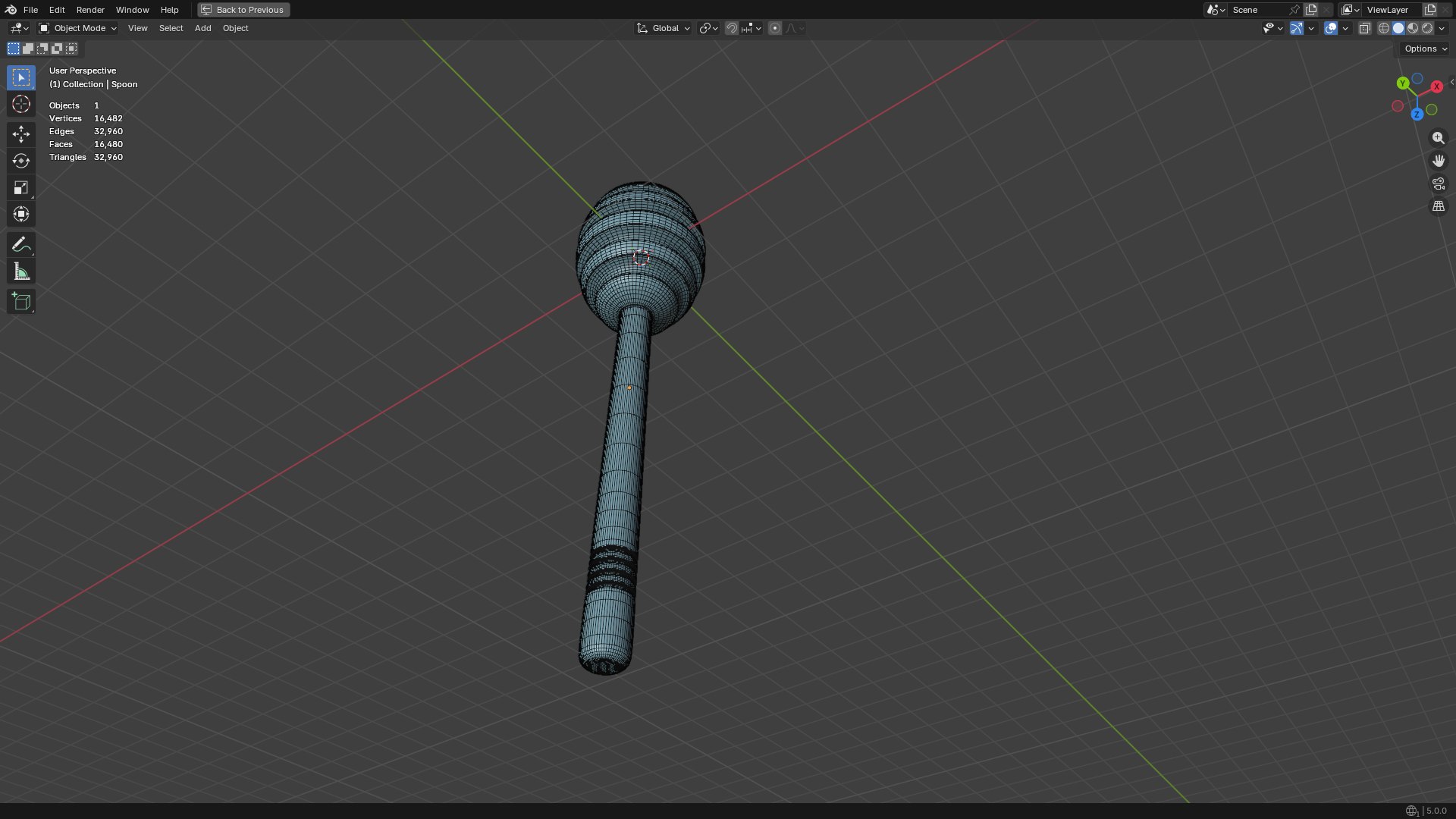The height and width of the screenshot is (819, 1456).
Task: Click the red X axis gizmo
Action: point(1436,86)
